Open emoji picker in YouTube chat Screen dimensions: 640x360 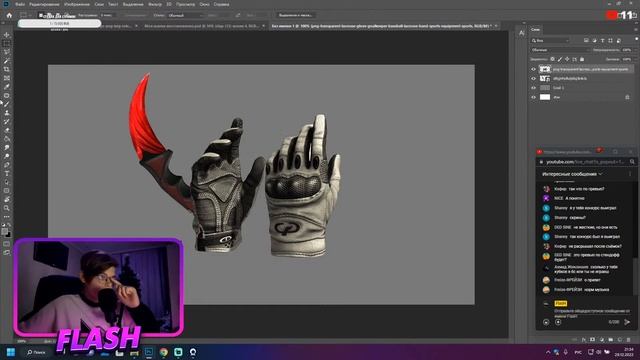[x=546, y=322]
